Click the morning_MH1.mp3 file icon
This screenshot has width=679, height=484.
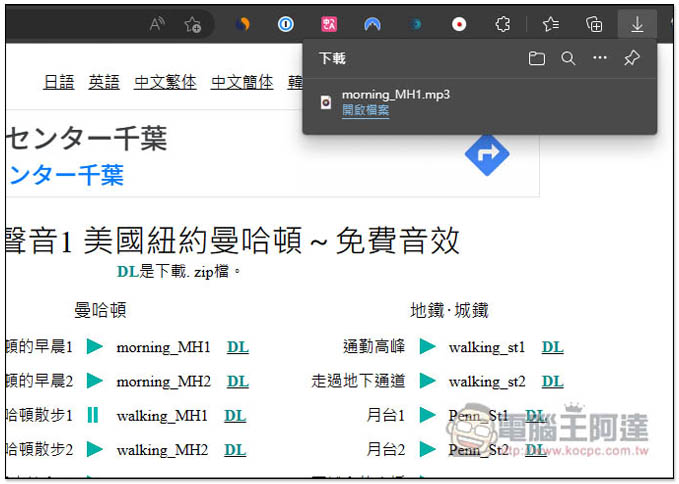326,102
